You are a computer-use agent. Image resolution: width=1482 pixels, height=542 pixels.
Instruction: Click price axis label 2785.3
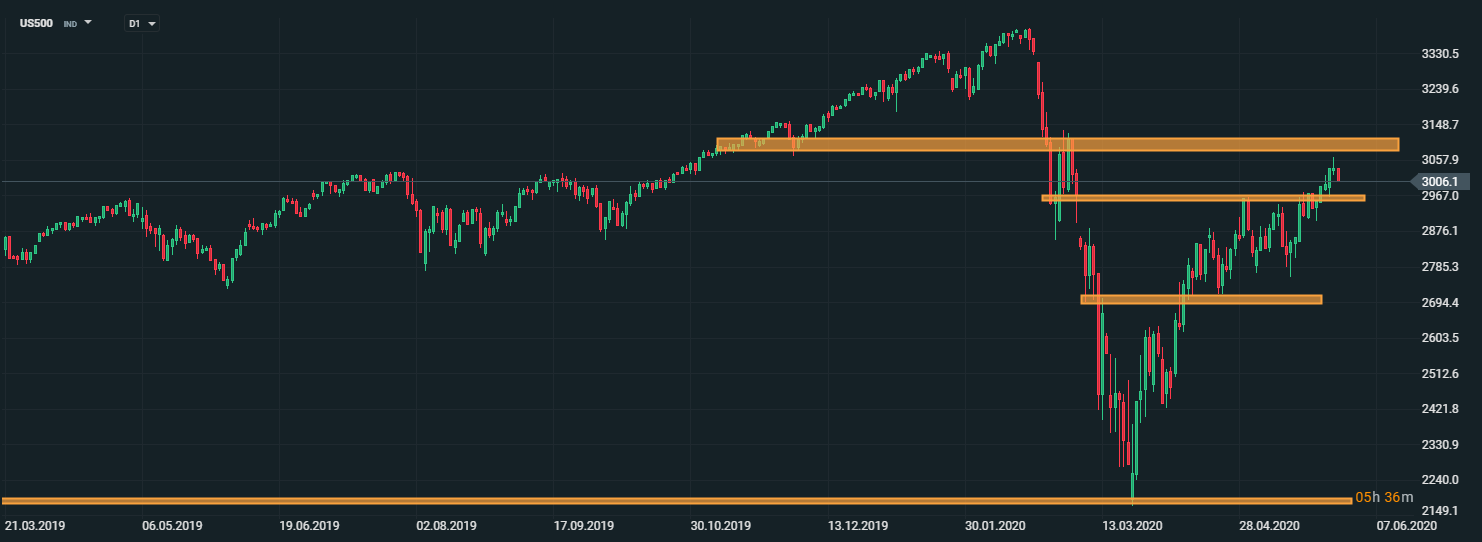pyautogui.click(x=1439, y=267)
